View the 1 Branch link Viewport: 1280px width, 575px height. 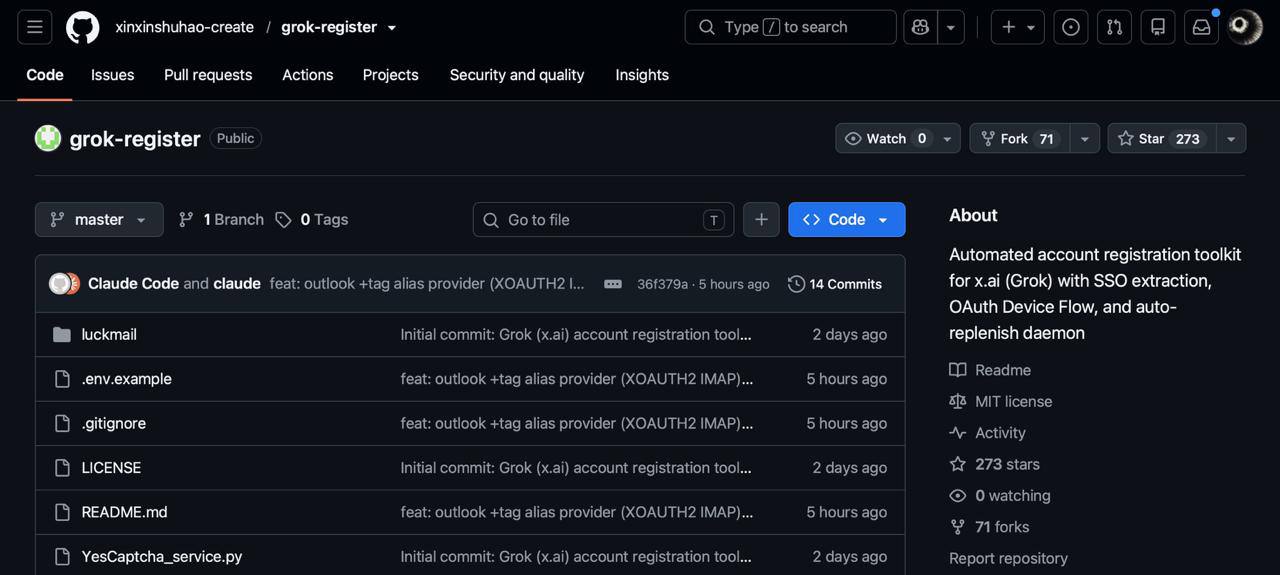pyautogui.click(x=221, y=219)
